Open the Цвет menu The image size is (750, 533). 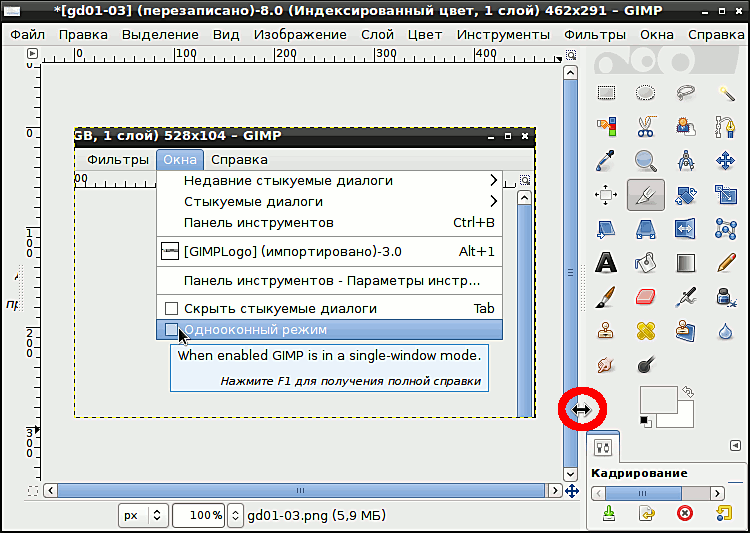tap(425, 34)
